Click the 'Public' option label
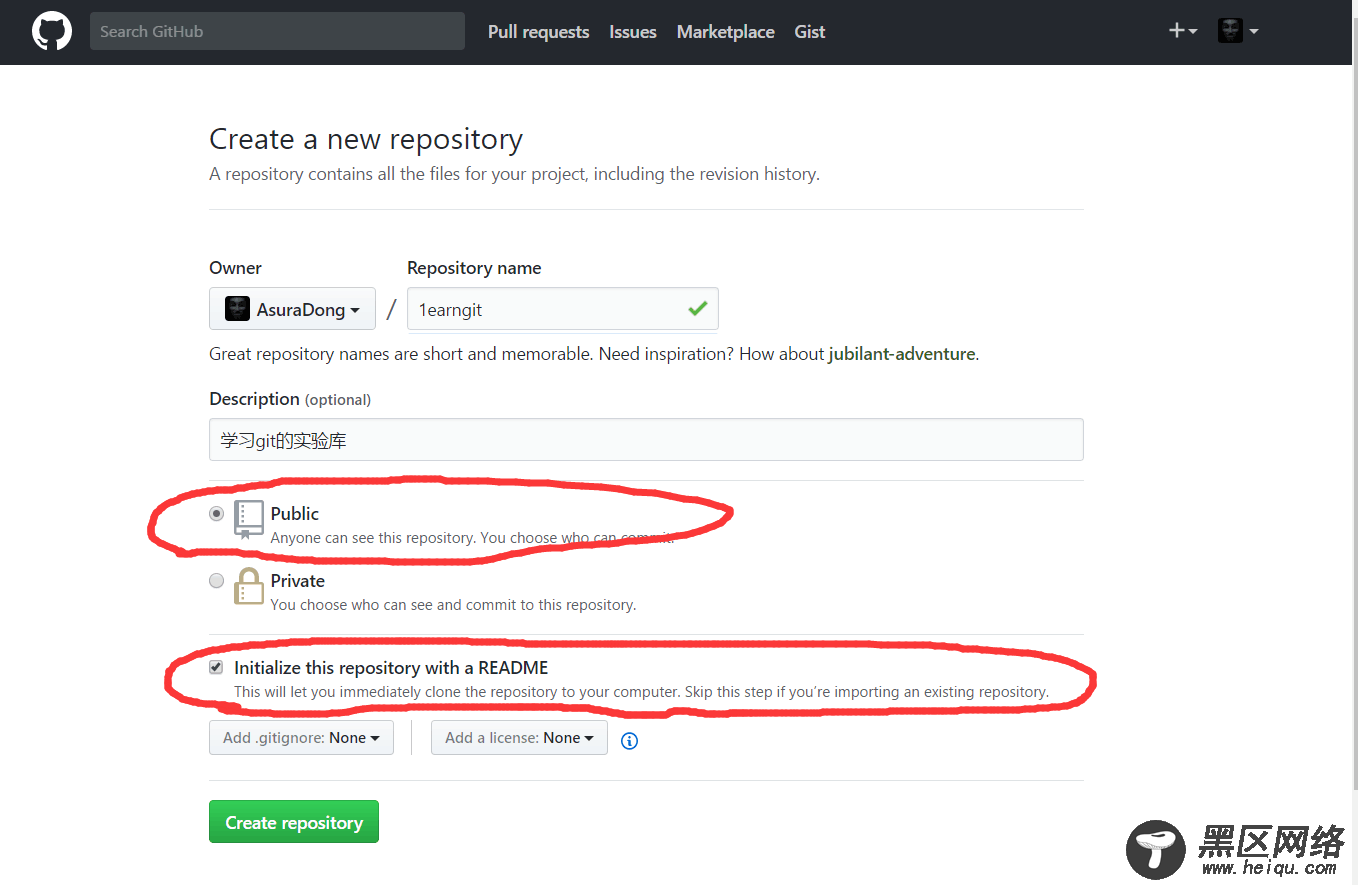 [x=295, y=513]
